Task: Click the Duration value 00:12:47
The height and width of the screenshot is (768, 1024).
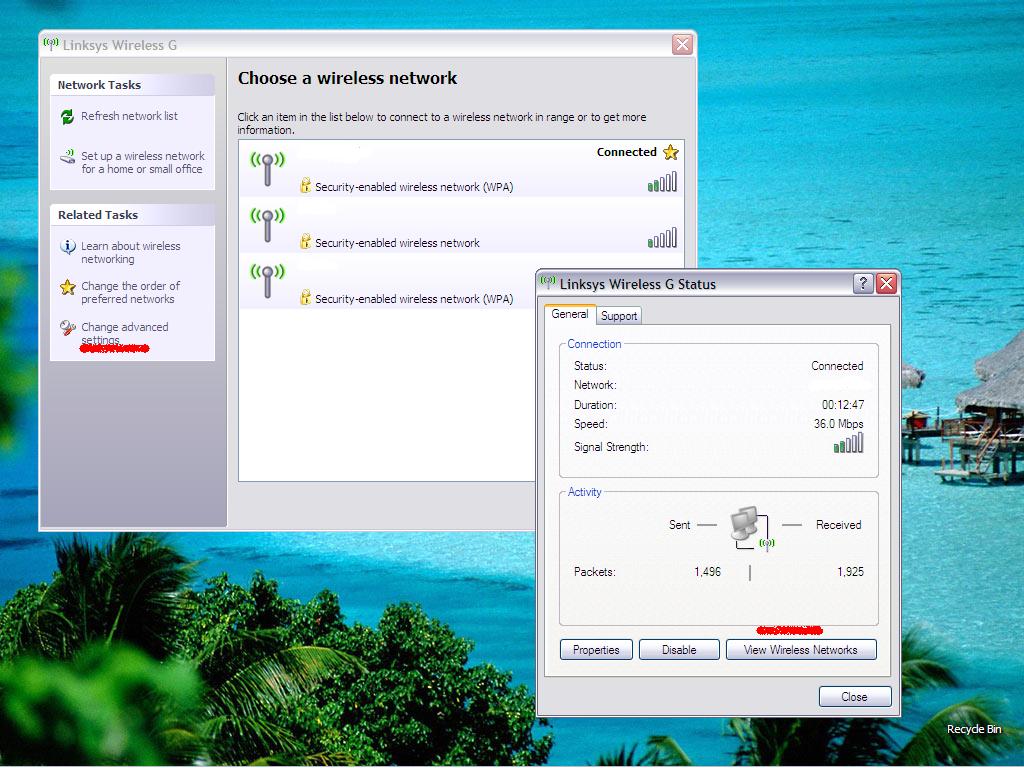Action: 843,405
